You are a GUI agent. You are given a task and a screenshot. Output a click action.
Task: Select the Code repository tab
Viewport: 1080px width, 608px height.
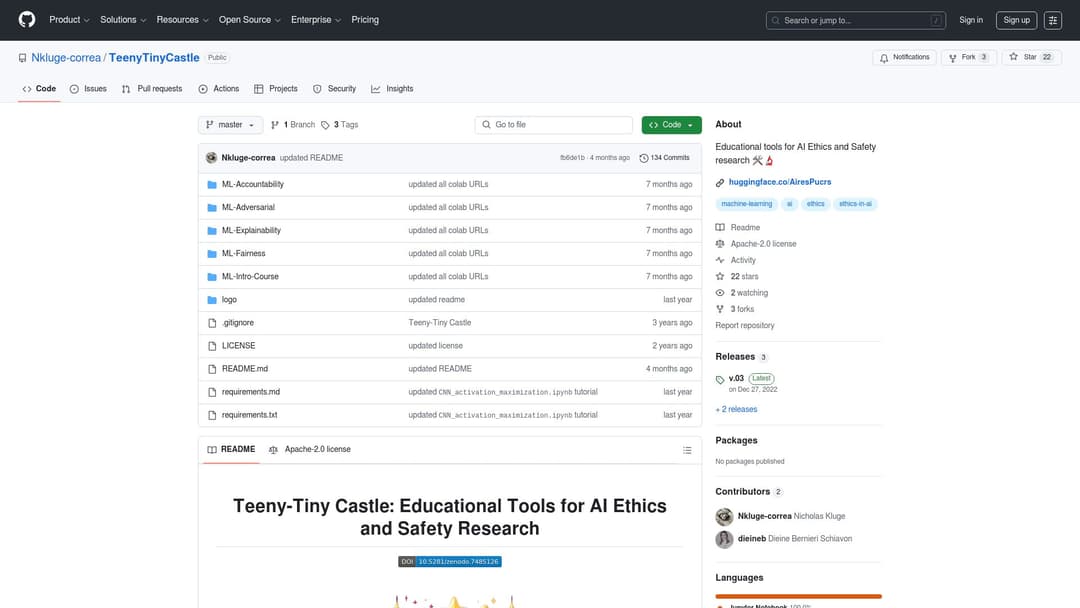(39, 89)
